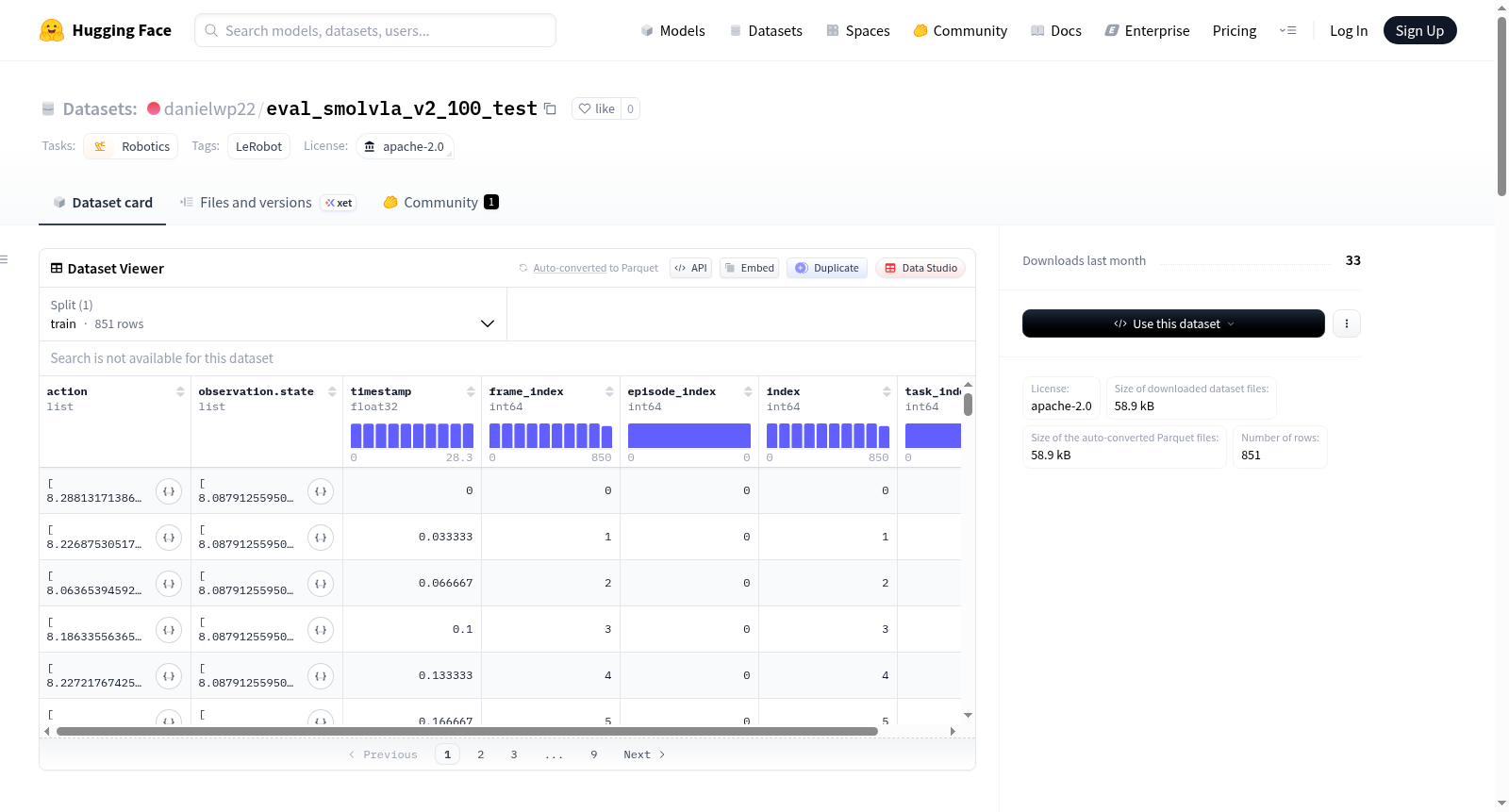
Task: Sort by the frame_index column
Action: (609, 391)
